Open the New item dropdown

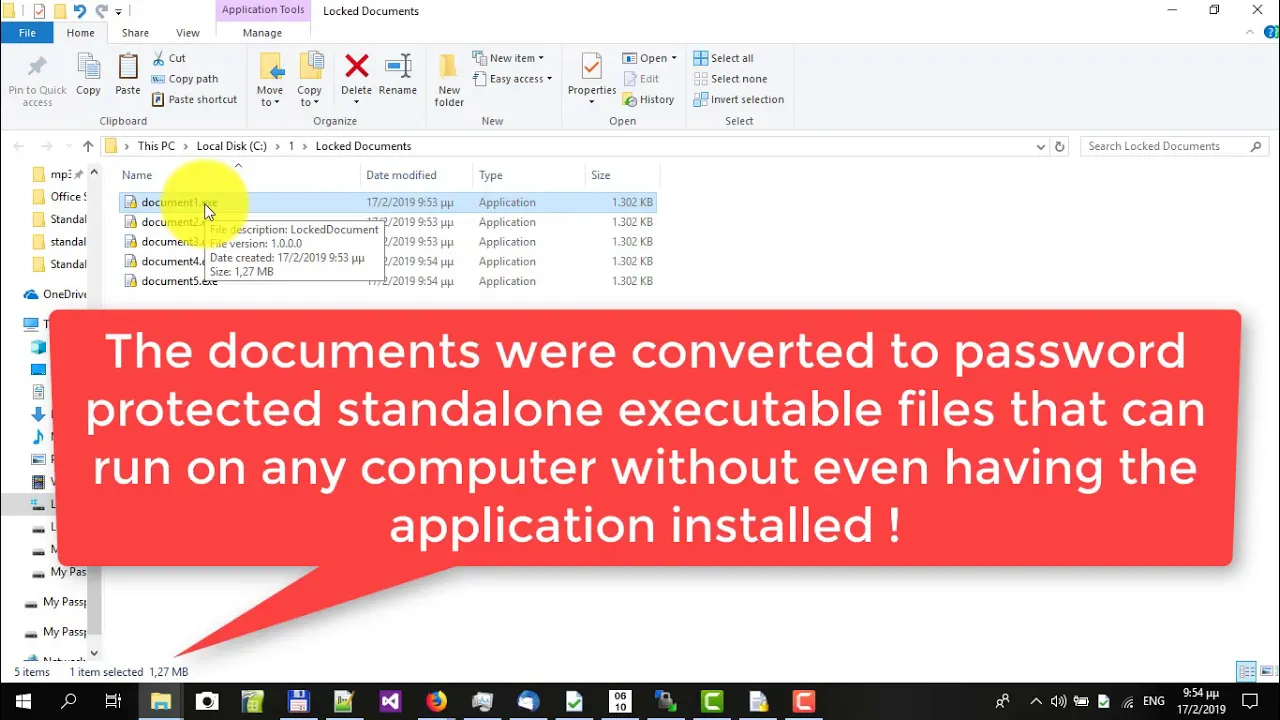[x=508, y=58]
